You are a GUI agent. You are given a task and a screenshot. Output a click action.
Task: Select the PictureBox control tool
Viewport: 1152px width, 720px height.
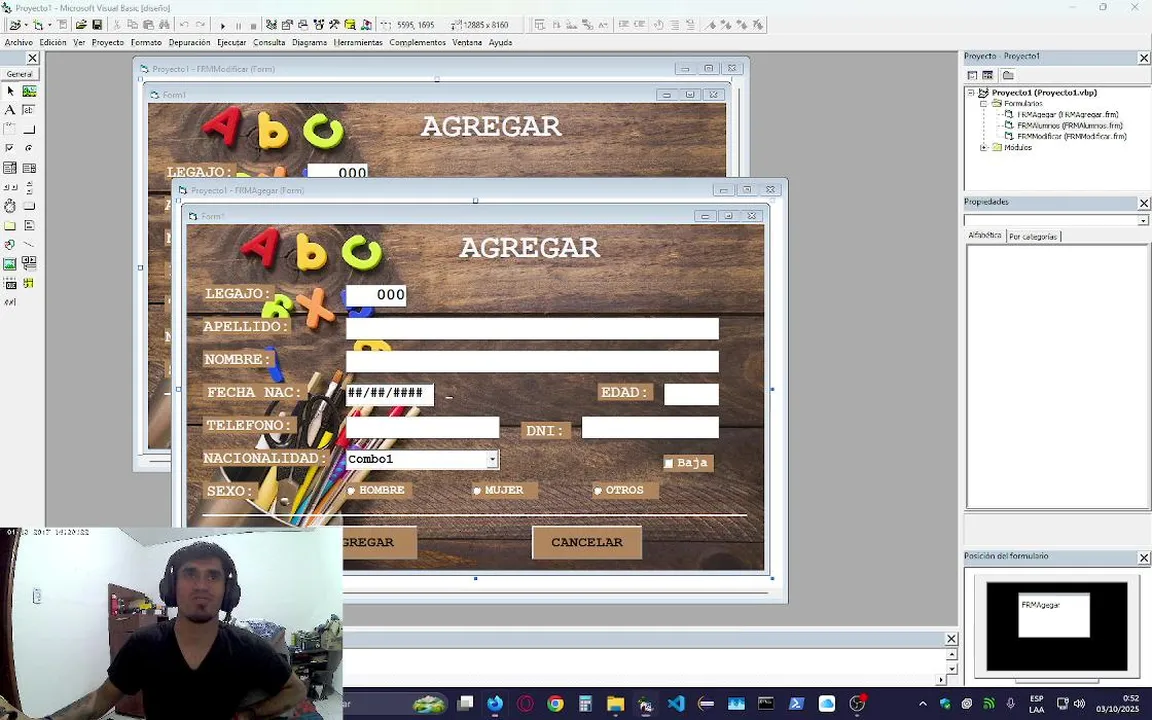(x=29, y=91)
